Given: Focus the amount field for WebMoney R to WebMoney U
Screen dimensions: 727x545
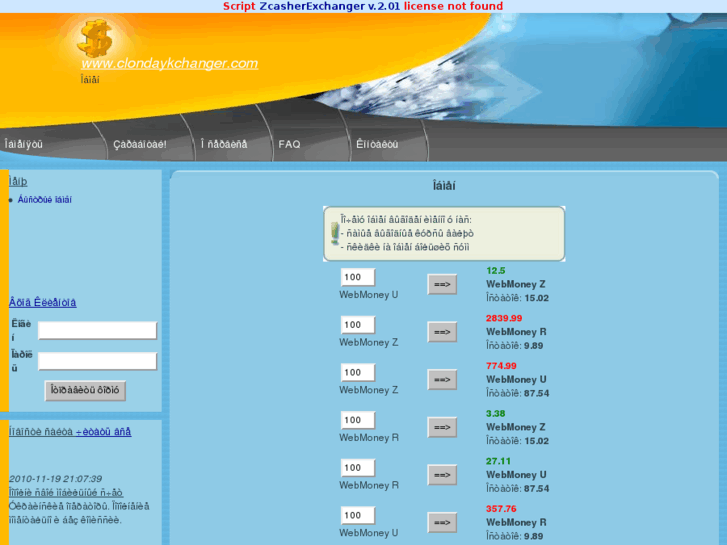Looking at the screenshot, I should tap(357, 468).
